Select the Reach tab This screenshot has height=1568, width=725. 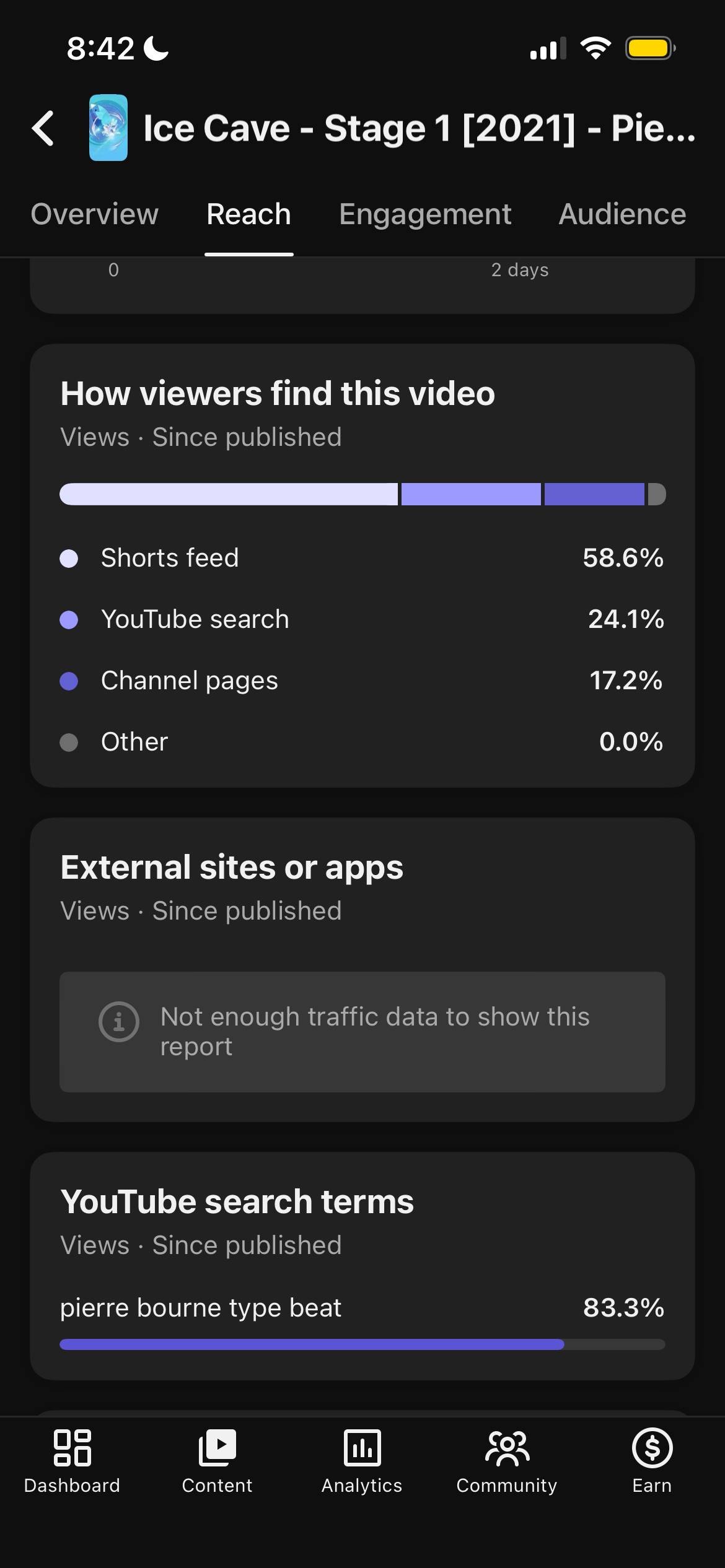click(248, 214)
